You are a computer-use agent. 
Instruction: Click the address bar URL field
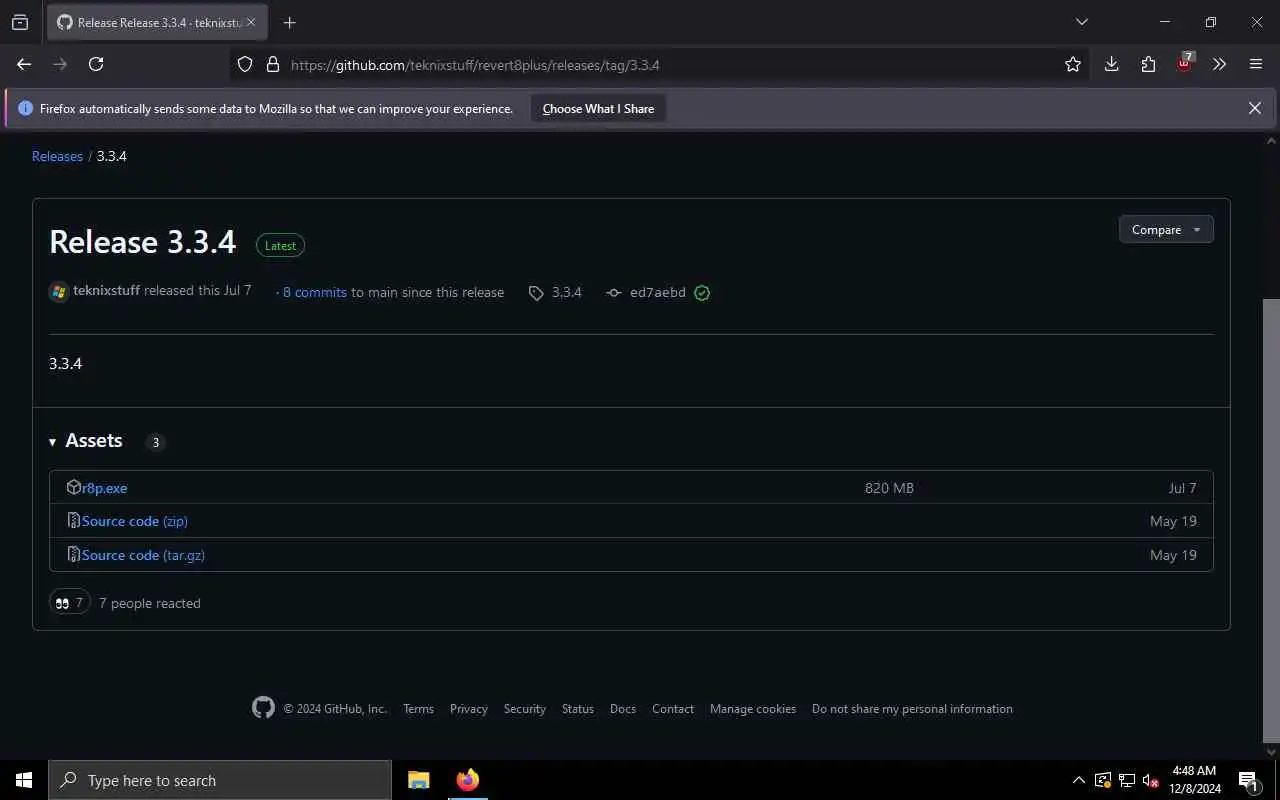point(660,64)
